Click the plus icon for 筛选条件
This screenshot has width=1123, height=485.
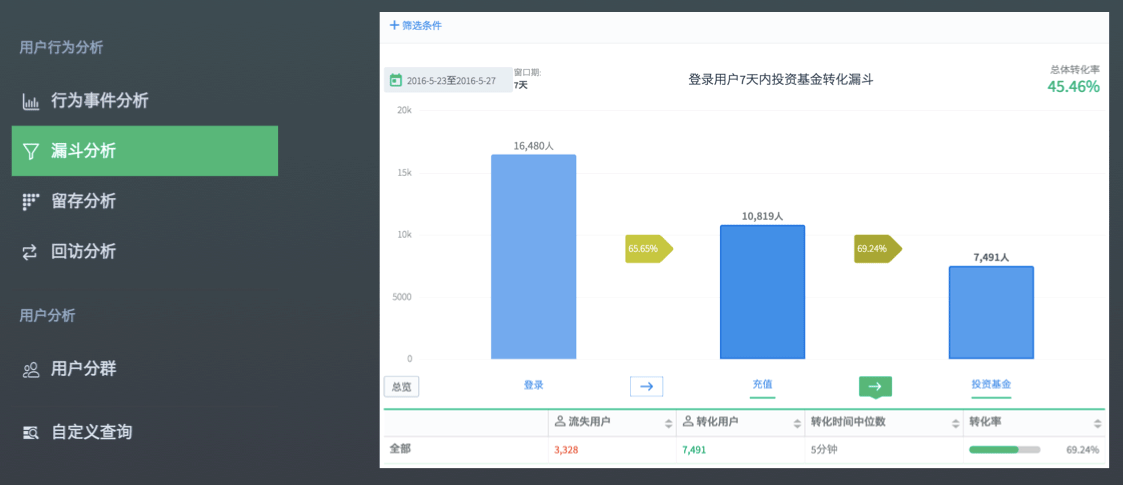[x=394, y=25]
